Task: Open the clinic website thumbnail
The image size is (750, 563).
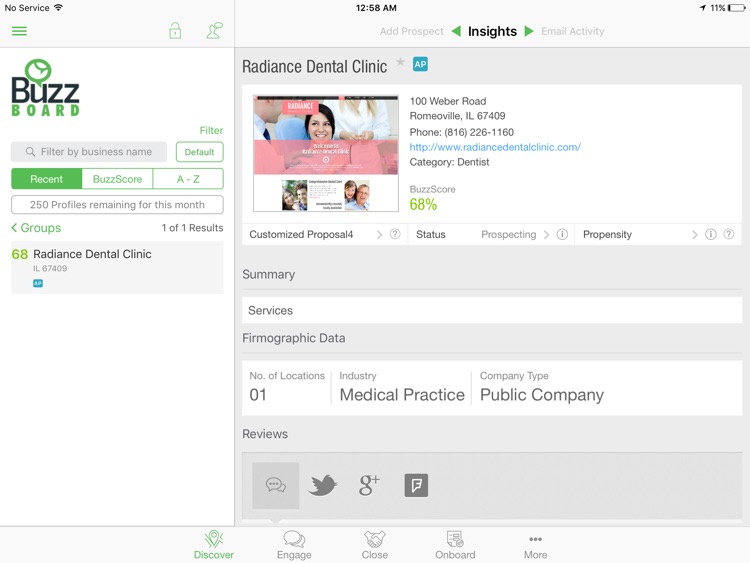Action: coord(326,153)
